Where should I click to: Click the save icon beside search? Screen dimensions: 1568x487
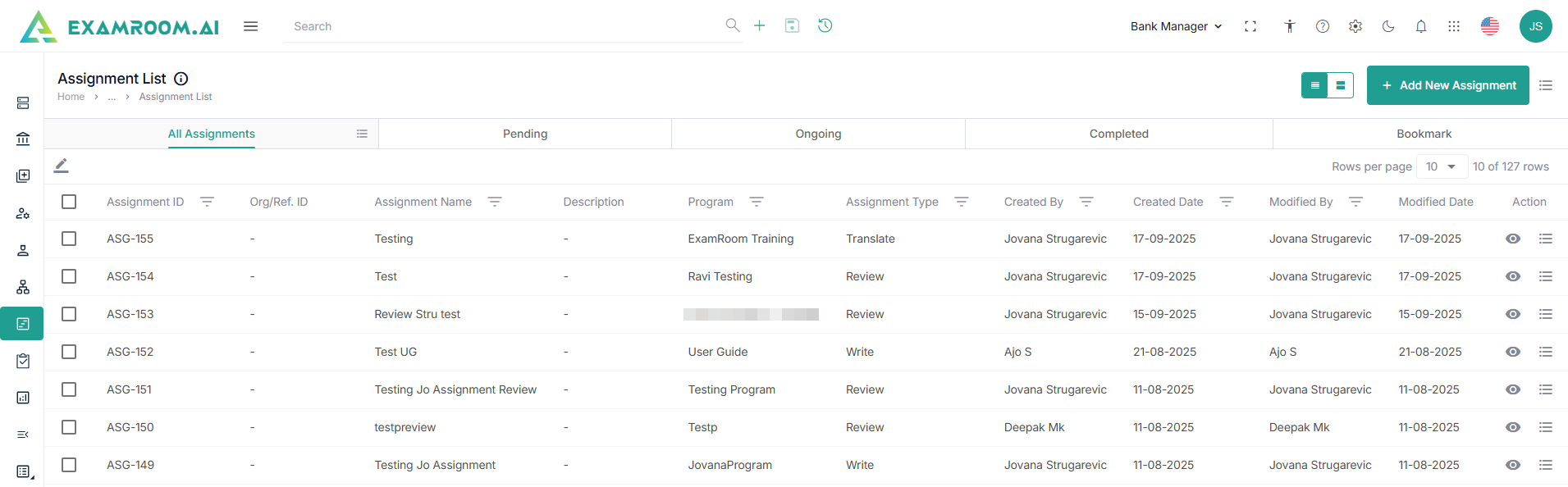coord(792,25)
